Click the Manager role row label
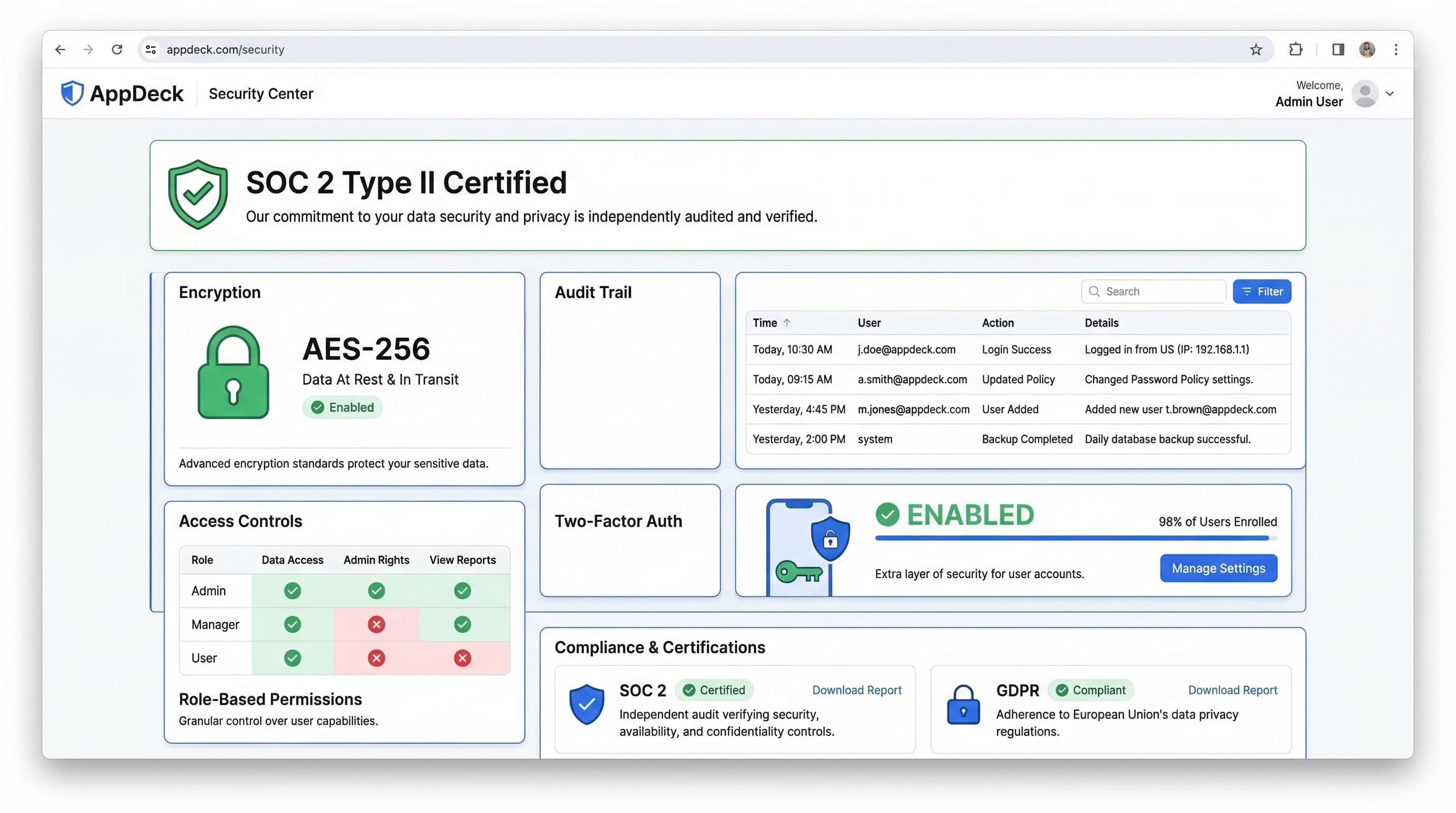The width and height of the screenshot is (1456, 813). pyautogui.click(x=215, y=624)
